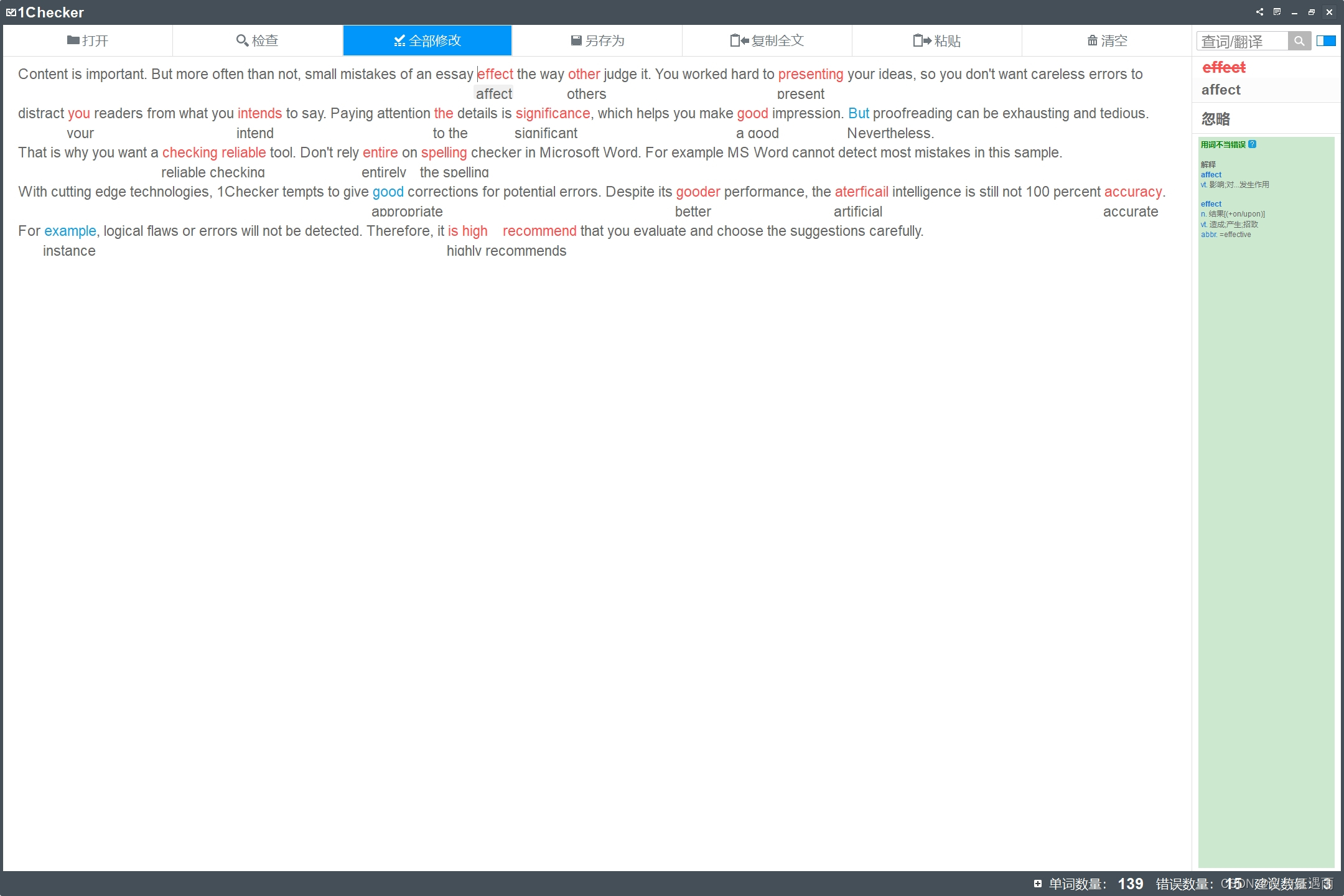Click 忽略 to ignore the error

(1215, 119)
